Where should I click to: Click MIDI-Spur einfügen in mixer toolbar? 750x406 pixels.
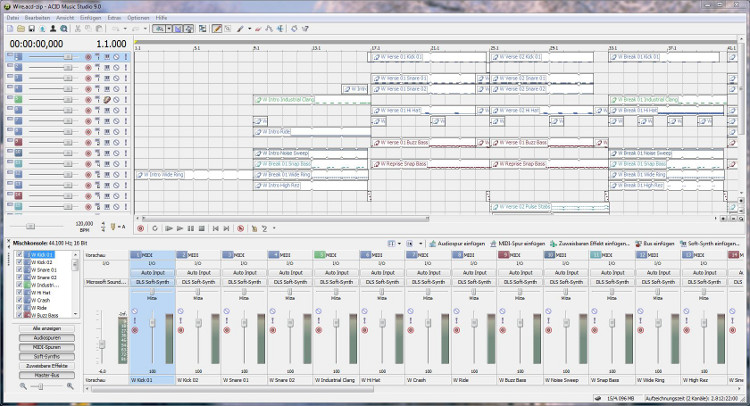[518, 243]
